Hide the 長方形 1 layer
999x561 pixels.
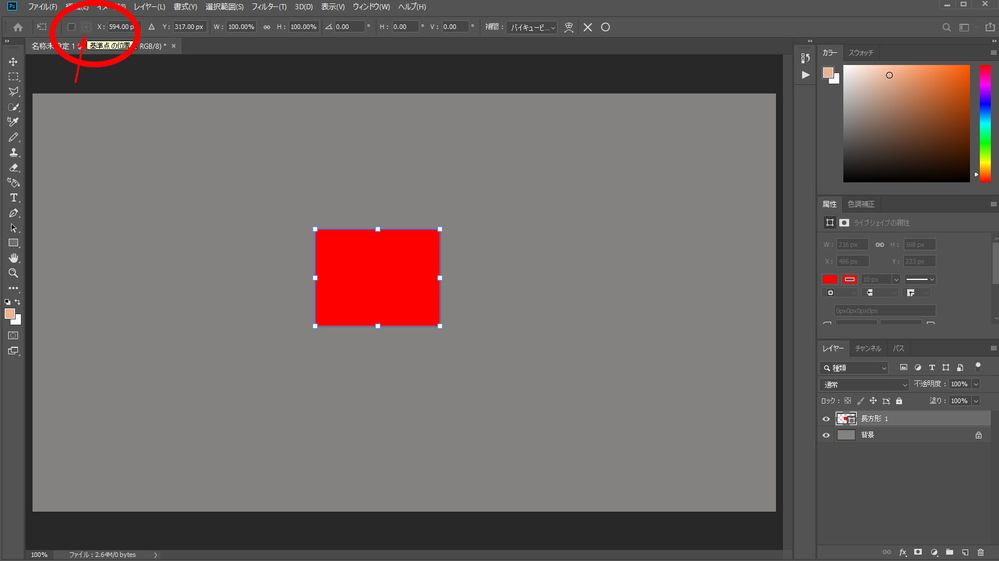click(826, 419)
